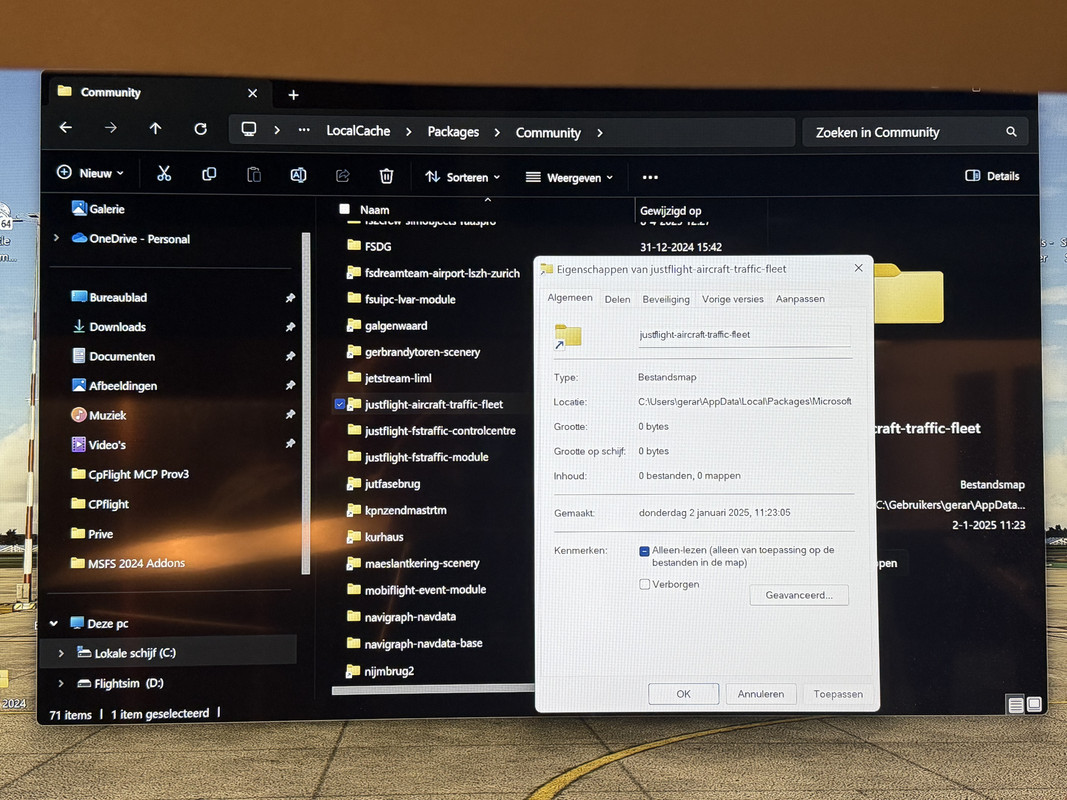
Task: Click the Delete trash can icon
Action: [387, 176]
